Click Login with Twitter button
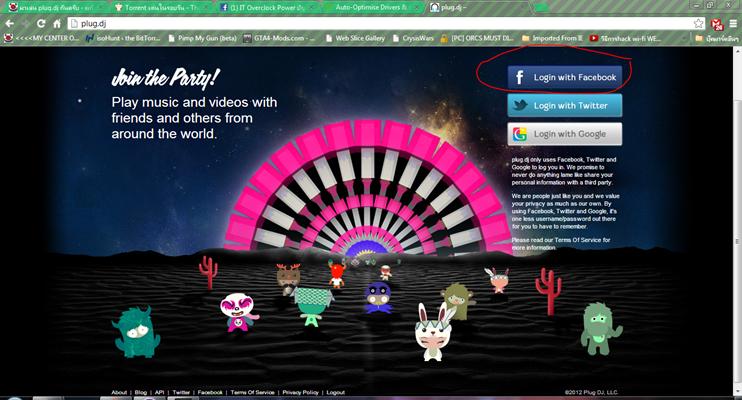 [x=565, y=105]
